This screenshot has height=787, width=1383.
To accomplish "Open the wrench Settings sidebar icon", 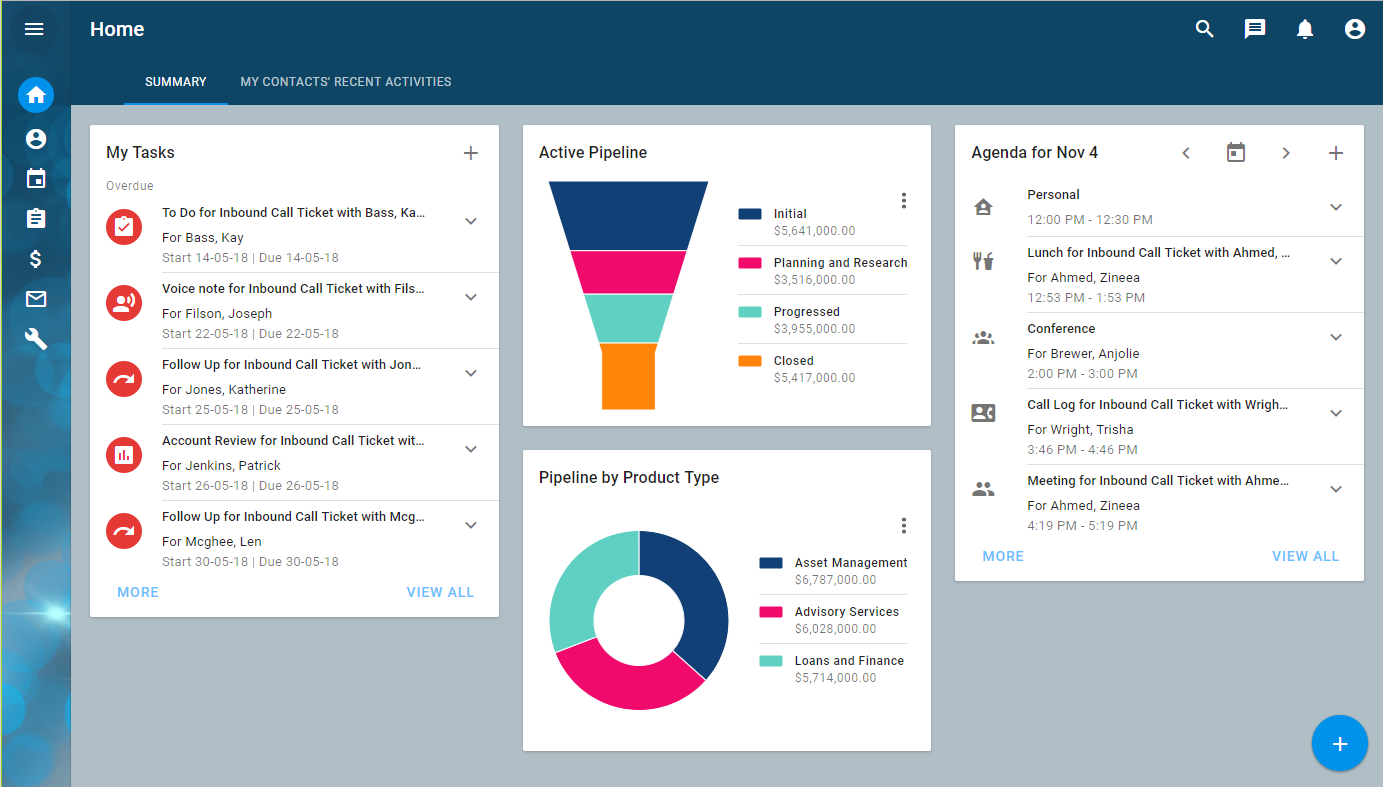I will click(36, 339).
